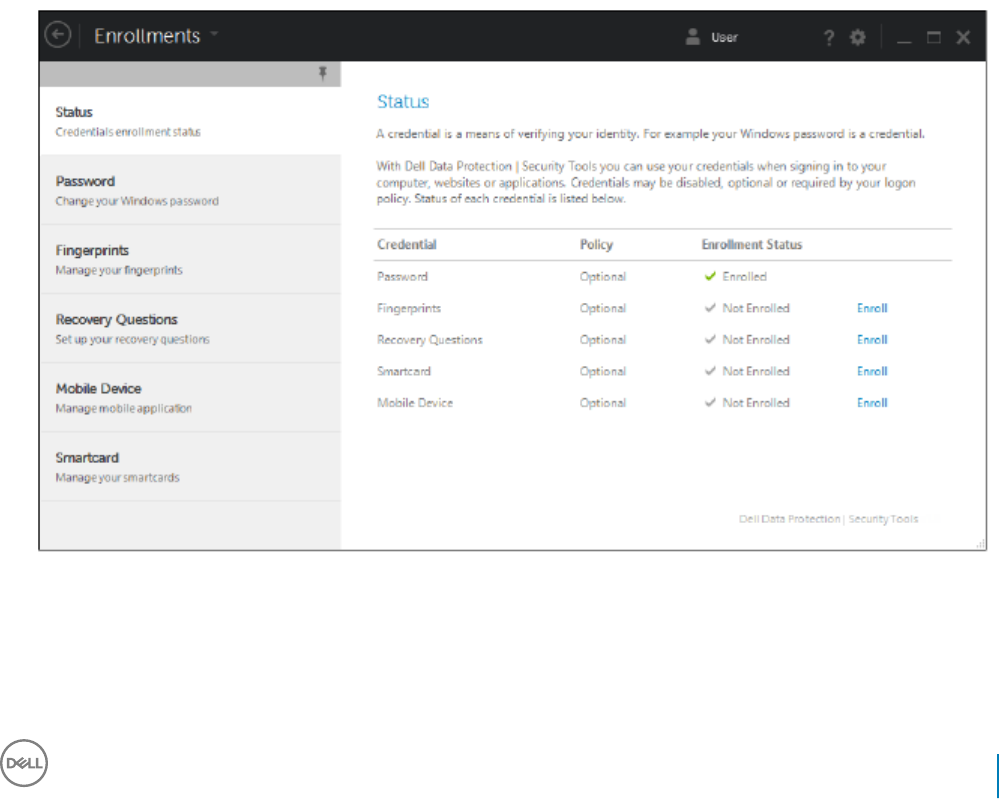Maximize the Enrollments window
999x799 pixels.
point(934,37)
